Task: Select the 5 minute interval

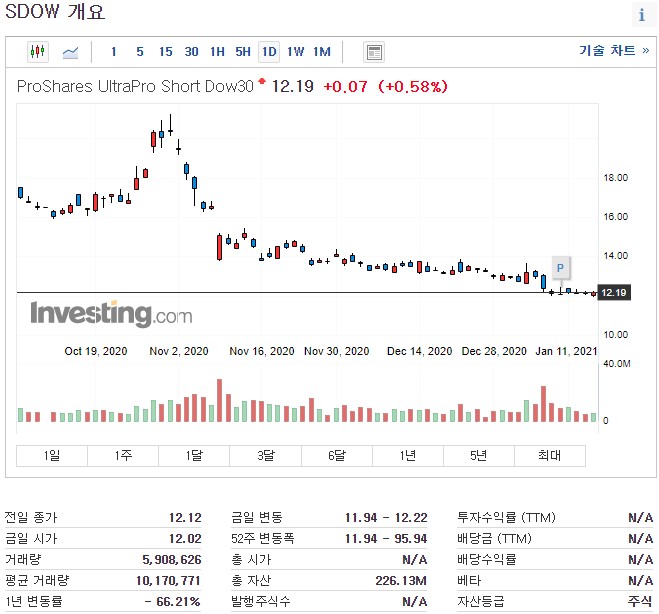Action: click(140, 52)
